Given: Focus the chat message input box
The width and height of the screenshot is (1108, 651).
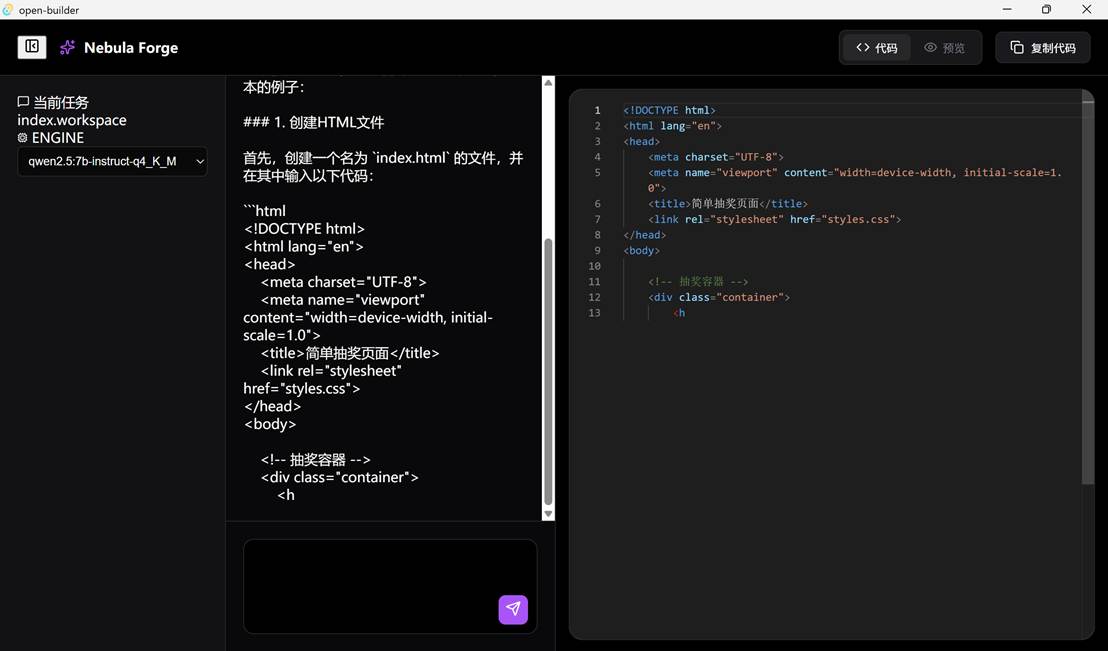Looking at the screenshot, I should (x=390, y=586).
